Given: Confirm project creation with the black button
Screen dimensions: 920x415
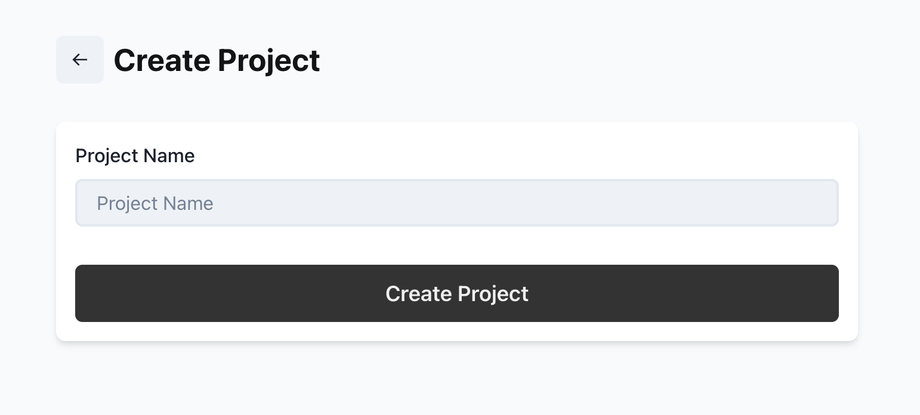Looking at the screenshot, I should 456,293.
